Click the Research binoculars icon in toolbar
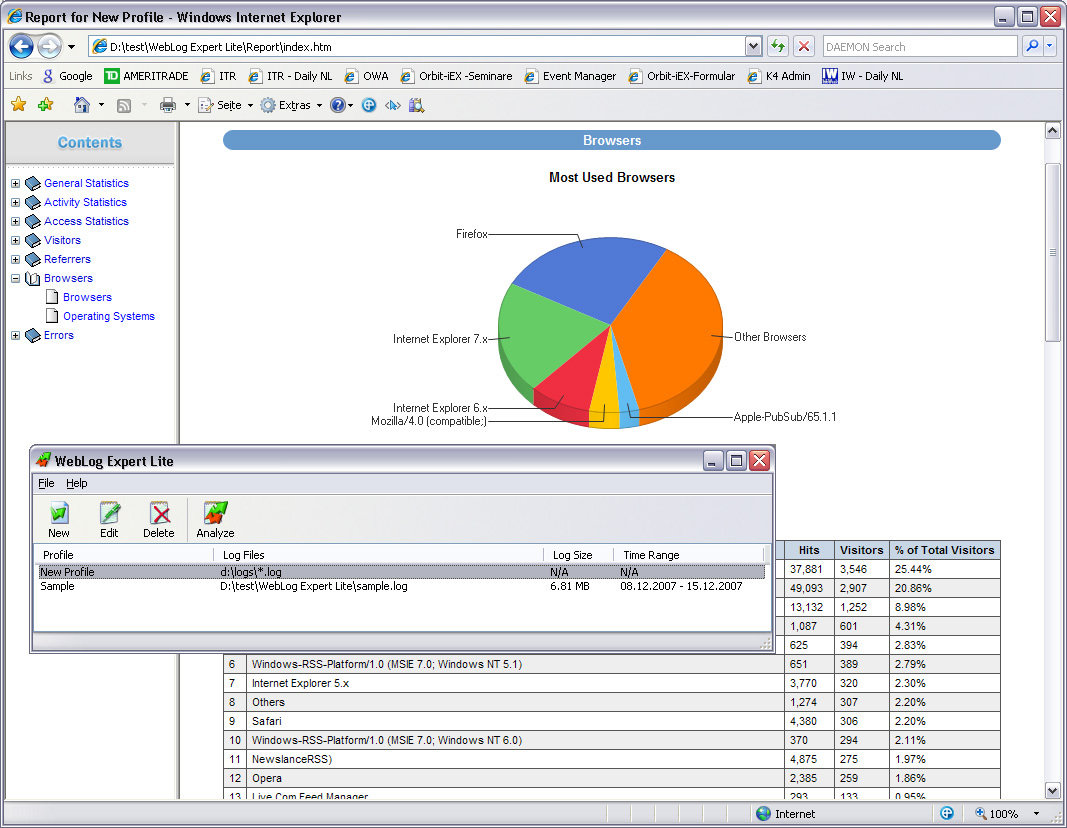Viewport: 1067px width, 828px height. click(416, 105)
